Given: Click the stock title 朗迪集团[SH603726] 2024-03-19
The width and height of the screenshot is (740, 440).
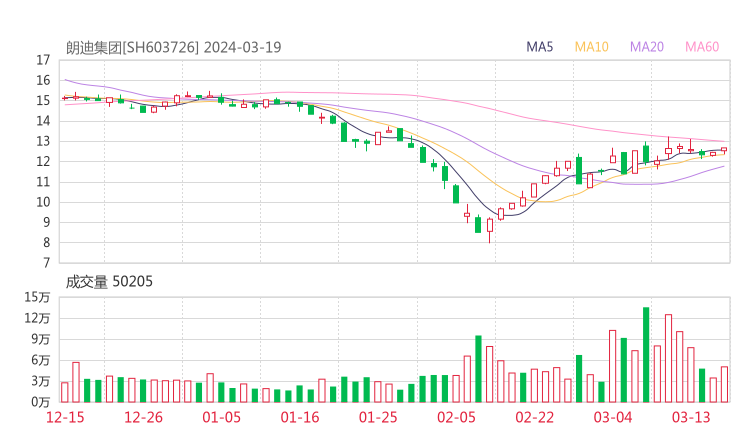Looking at the screenshot, I should pos(173,47).
